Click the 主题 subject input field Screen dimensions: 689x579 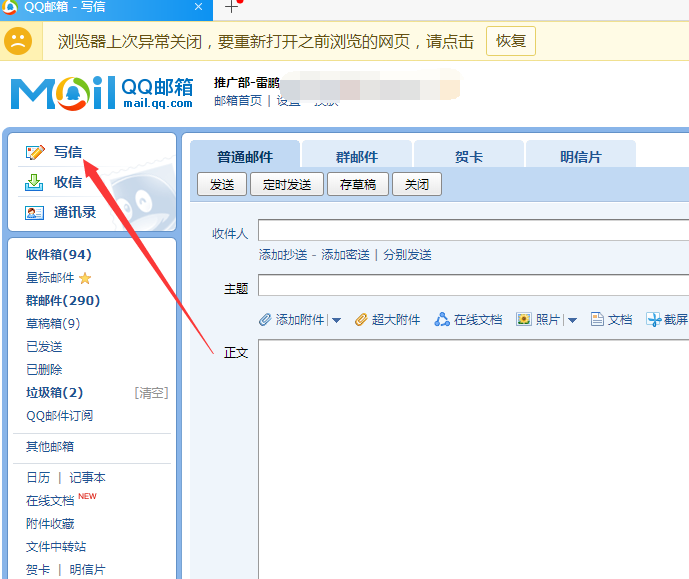point(474,286)
